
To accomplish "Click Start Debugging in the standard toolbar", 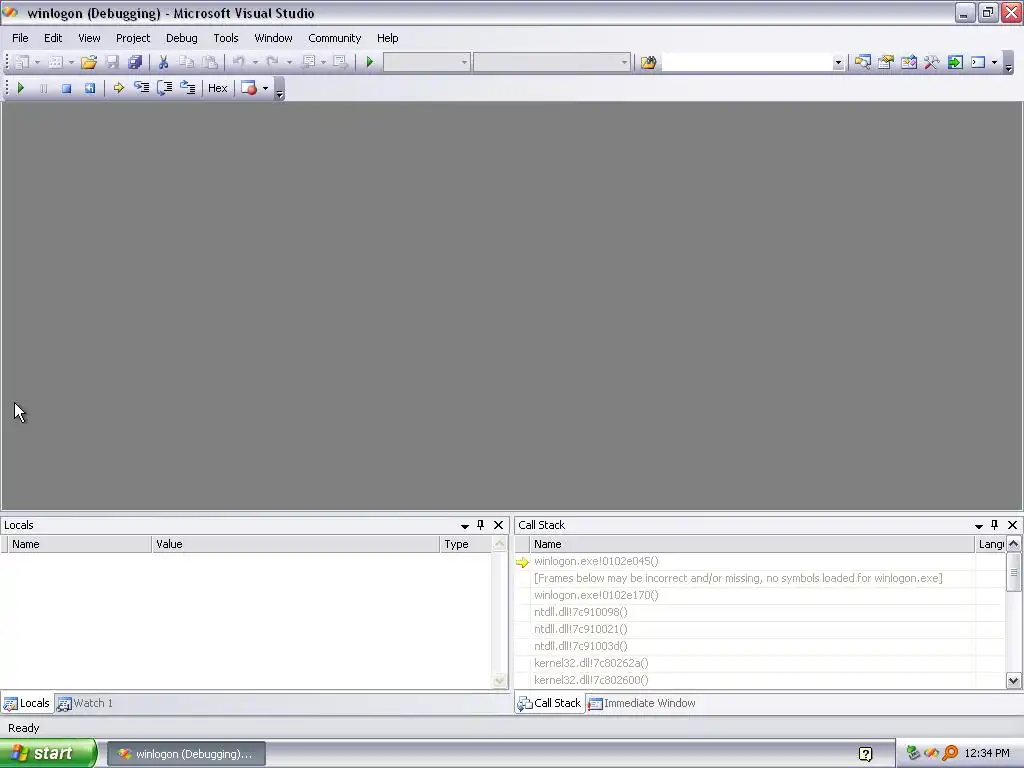I will (370, 62).
